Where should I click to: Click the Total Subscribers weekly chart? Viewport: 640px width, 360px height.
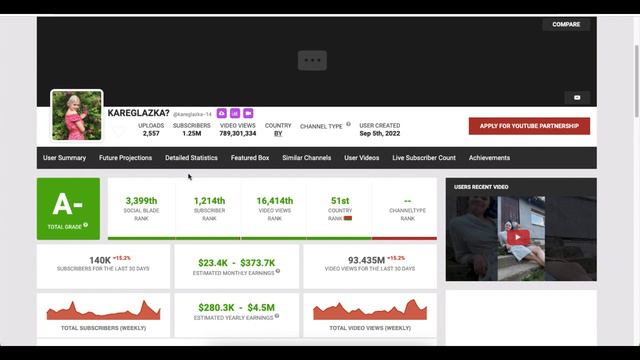coord(103,310)
